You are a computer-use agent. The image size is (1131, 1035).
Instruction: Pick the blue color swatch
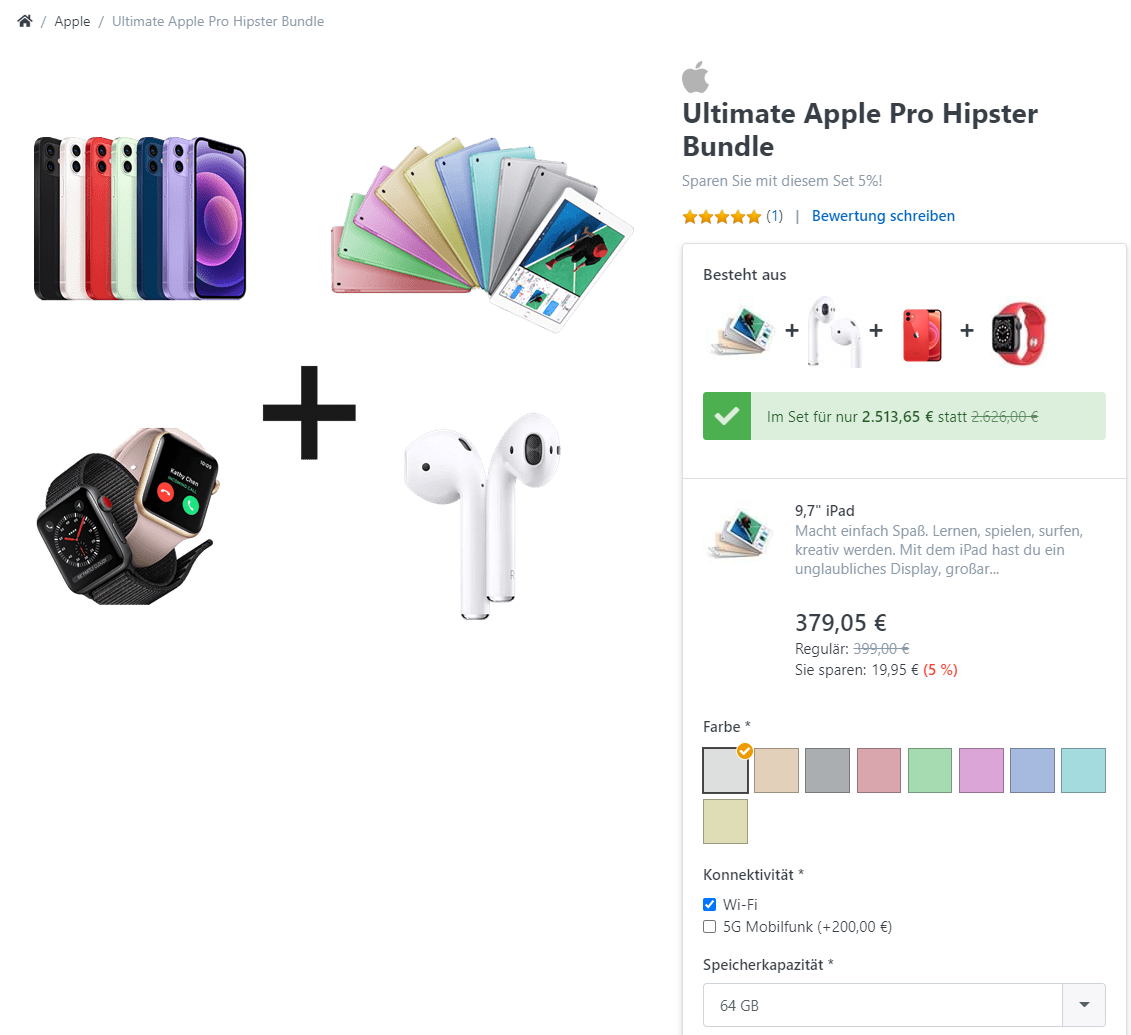[1032, 770]
